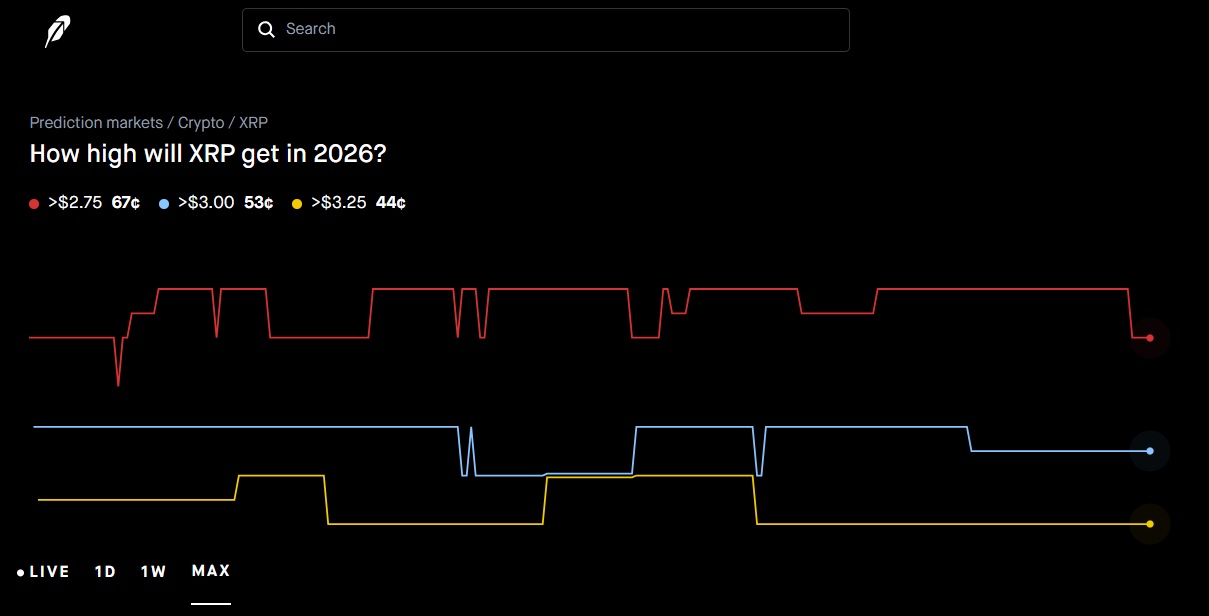Click the yellow line's endpoint marker

coord(1150,524)
